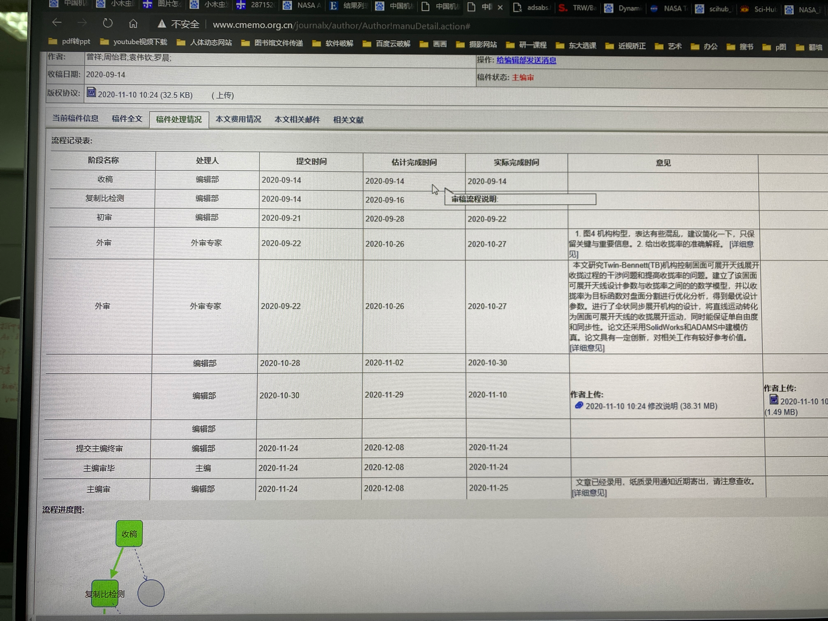Click the browser home icon

pyautogui.click(x=133, y=23)
